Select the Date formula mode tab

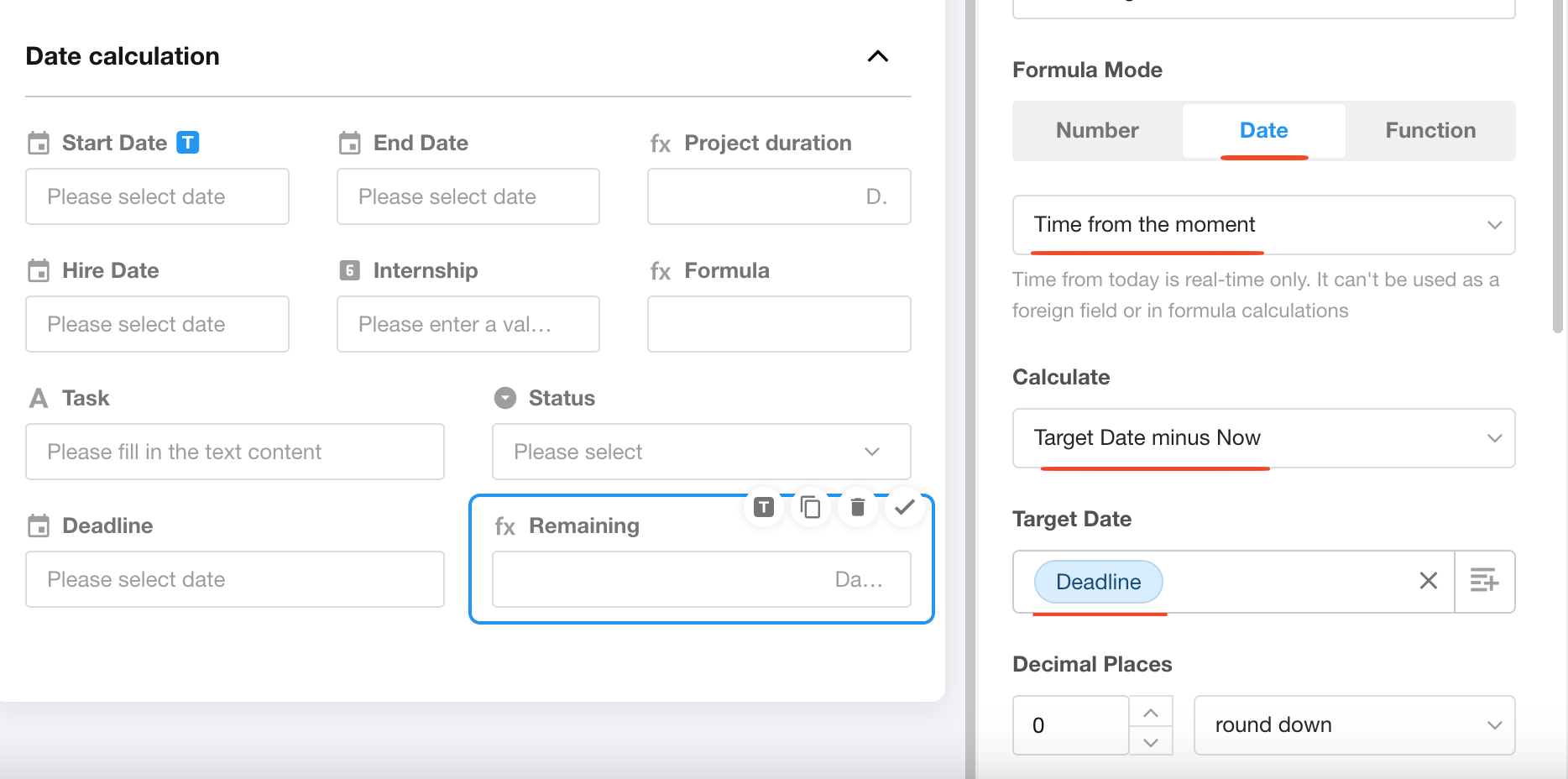coord(1263,131)
